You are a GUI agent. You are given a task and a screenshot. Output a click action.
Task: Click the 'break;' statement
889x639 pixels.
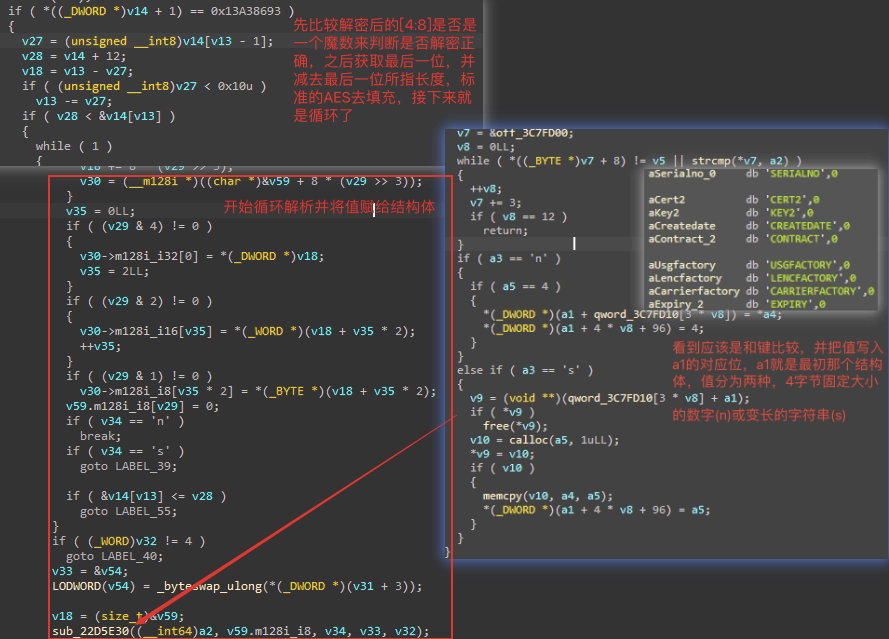tap(100, 436)
